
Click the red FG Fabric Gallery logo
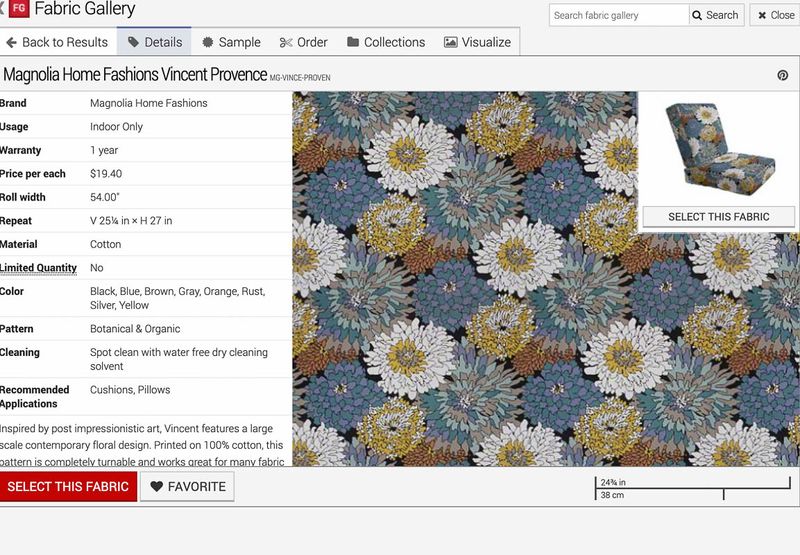19,9
